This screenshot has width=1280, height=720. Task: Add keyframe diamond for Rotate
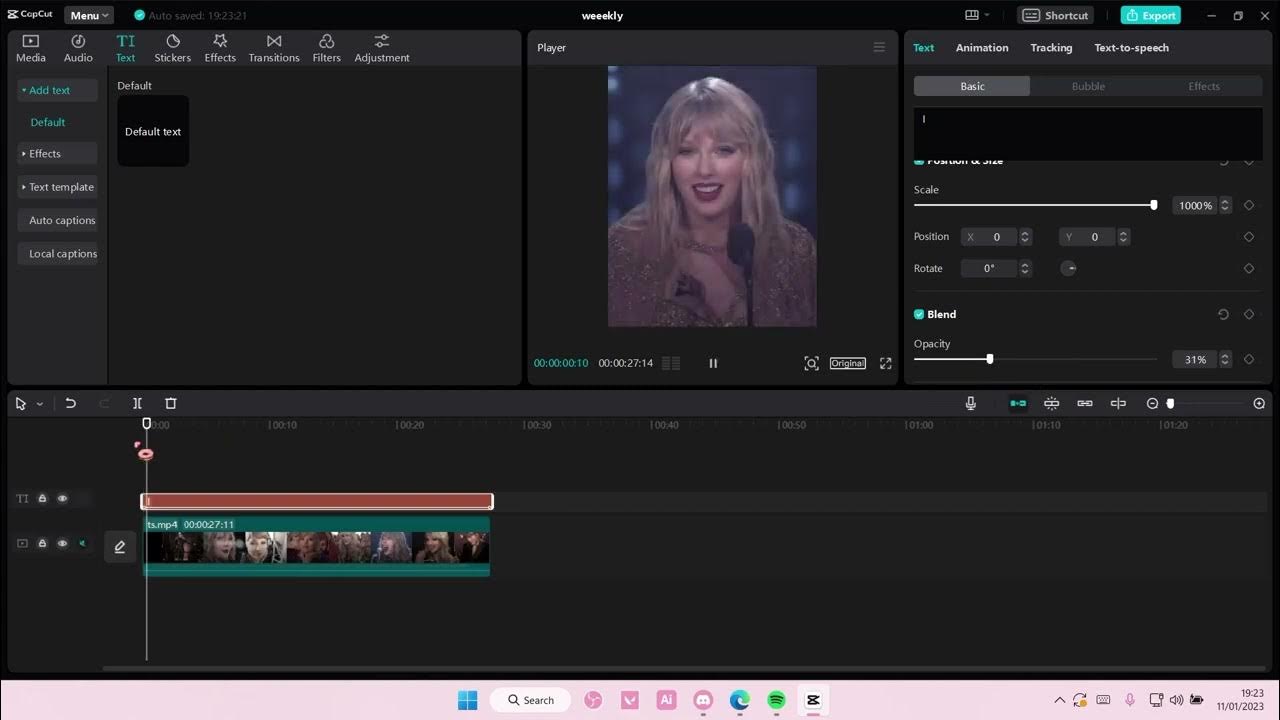tap(1249, 268)
